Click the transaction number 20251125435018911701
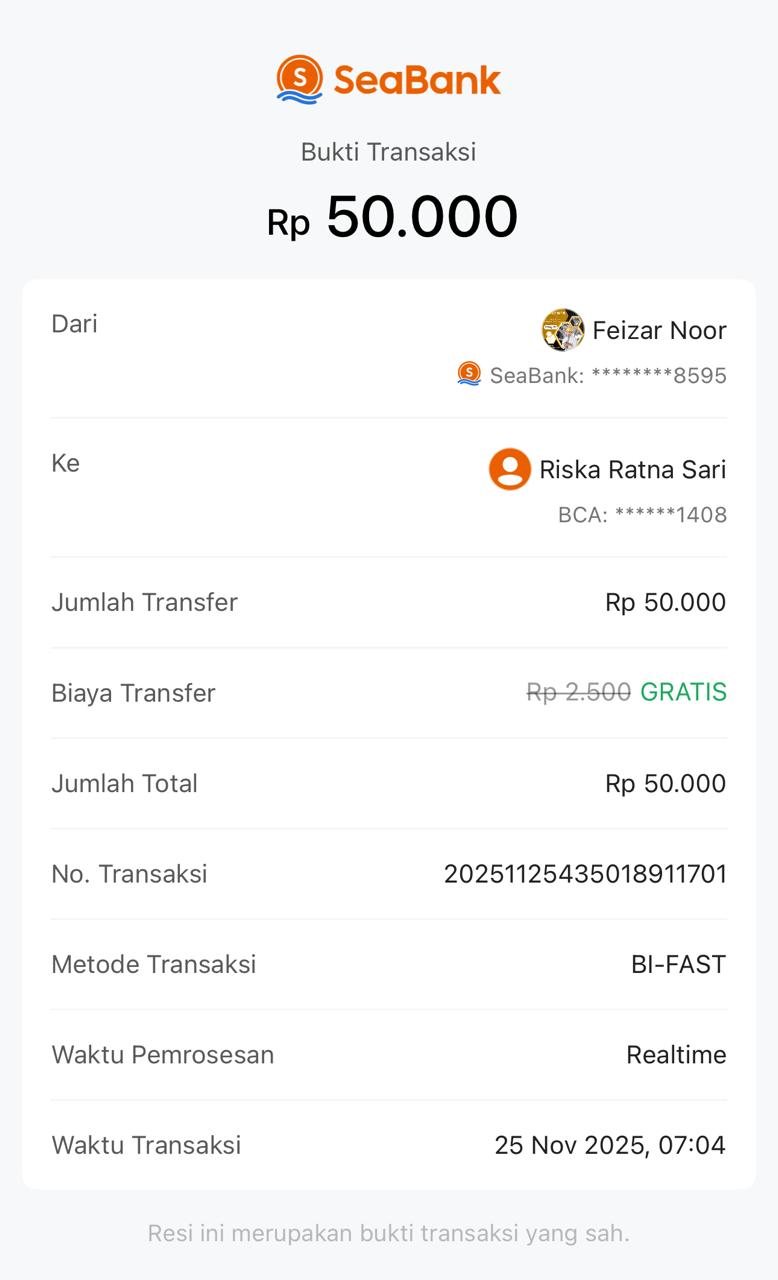Screen dimensions: 778x1280 tap(585, 874)
